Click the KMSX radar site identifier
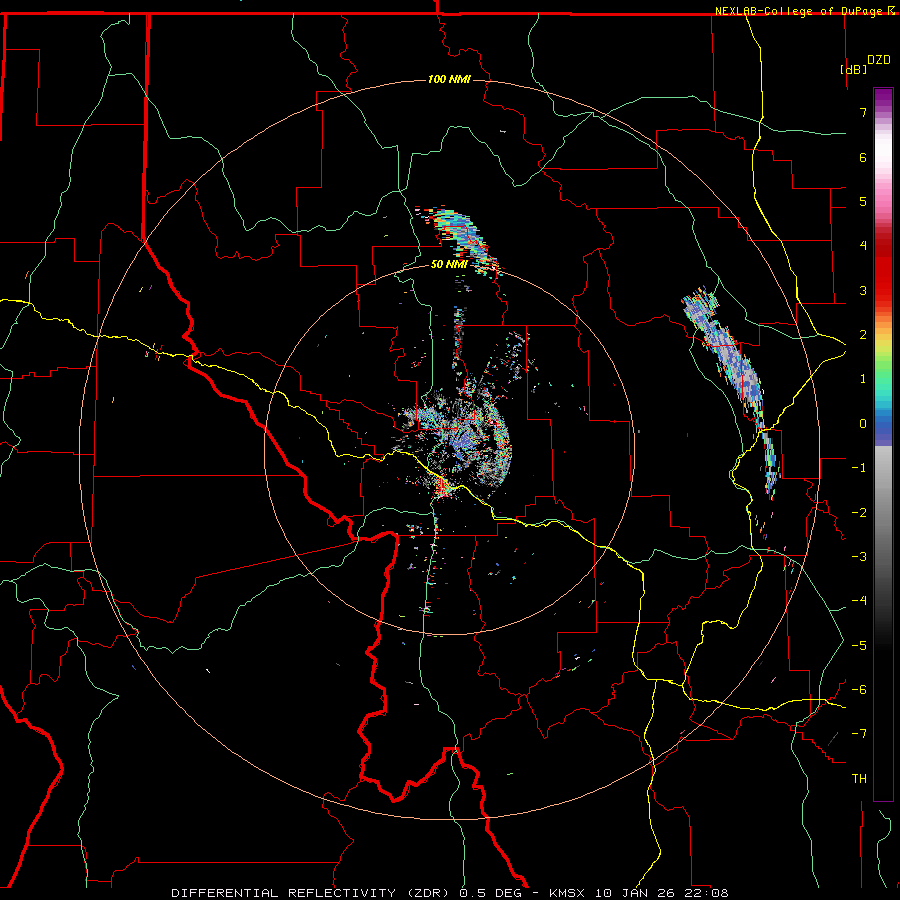Screen dimensions: 900x900 (568, 893)
